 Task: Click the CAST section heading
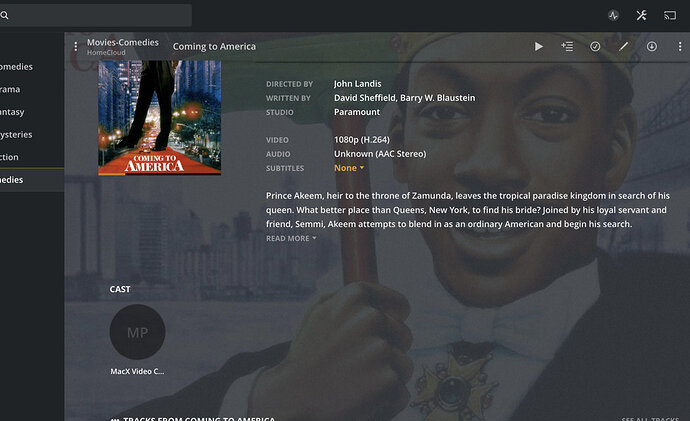(x=120, y=289)
